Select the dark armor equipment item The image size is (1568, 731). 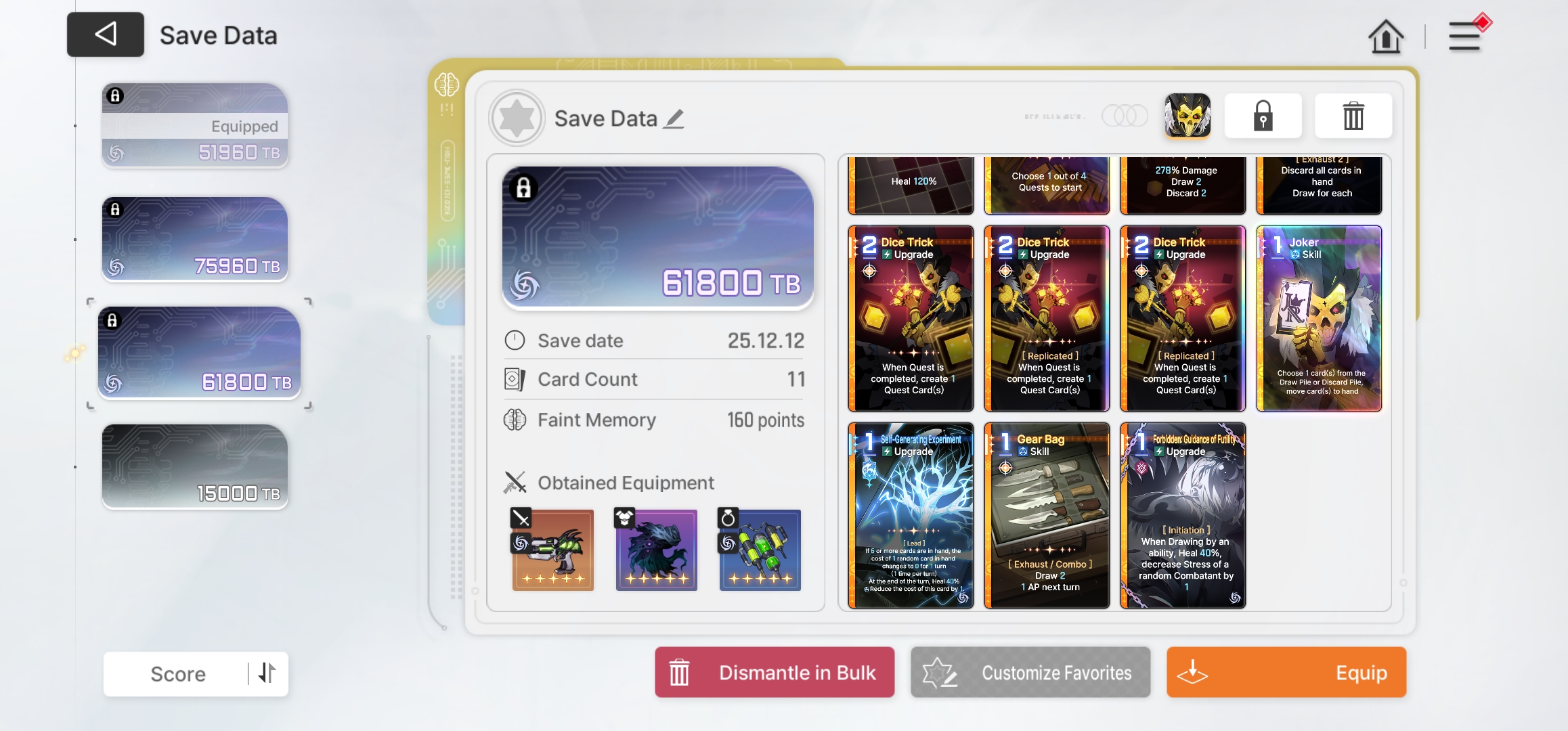656,550
